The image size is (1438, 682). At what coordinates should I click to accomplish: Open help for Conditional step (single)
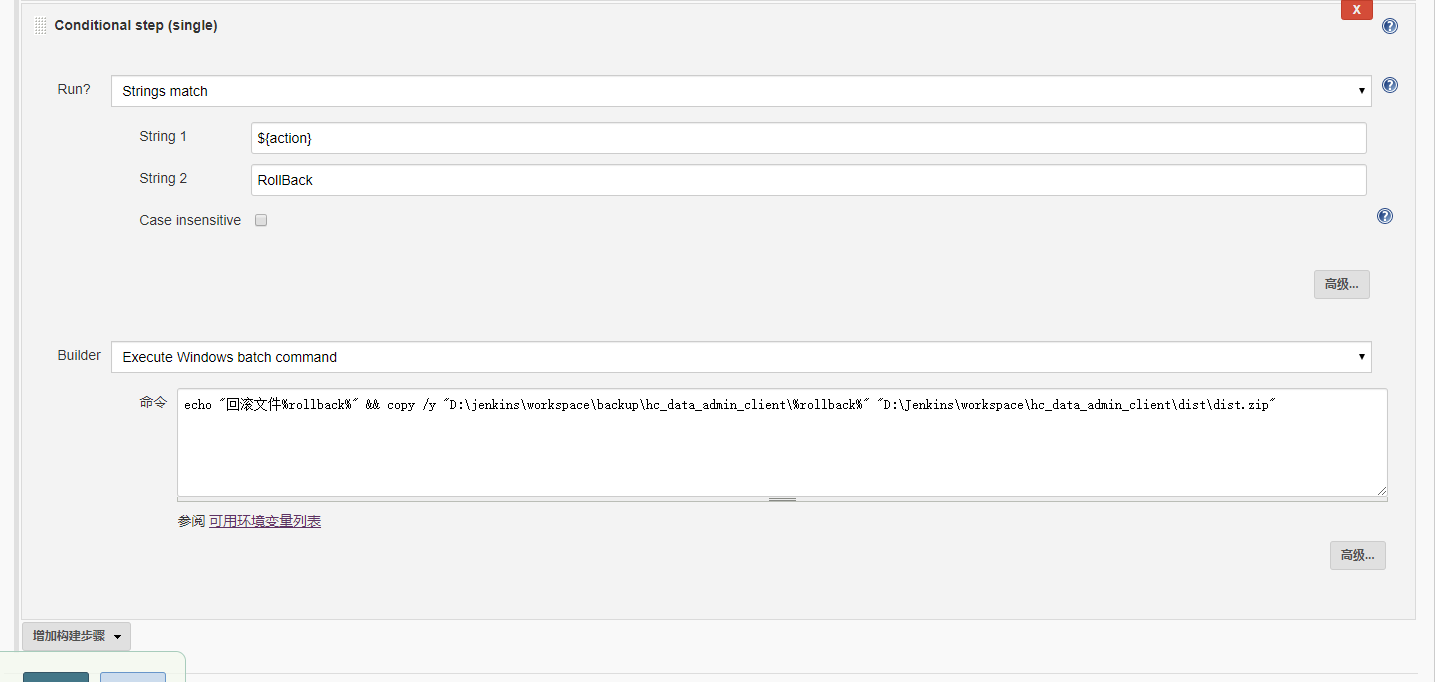pos(1389,26)
